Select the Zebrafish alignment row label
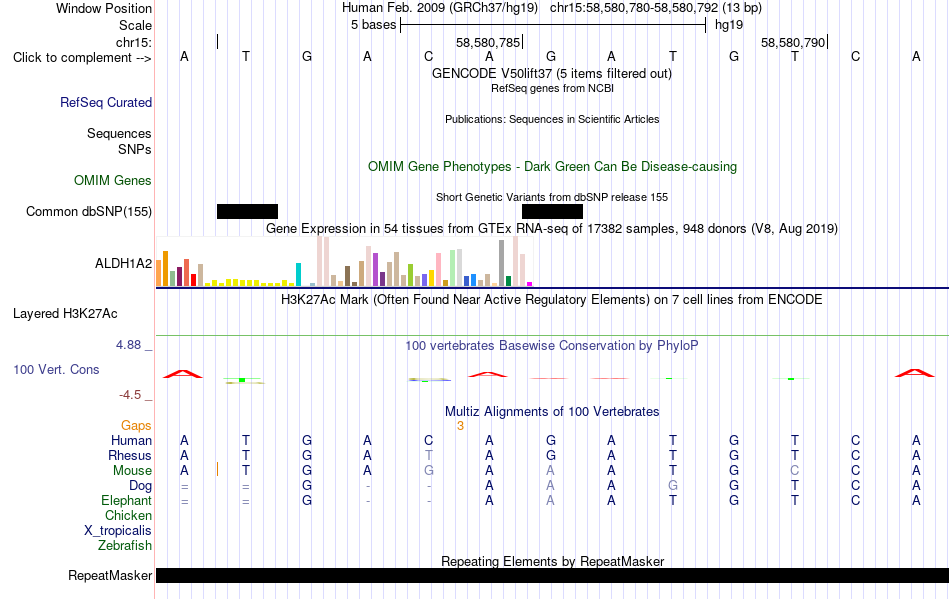This screenshot has height=599, width=950. pos(125,546)
